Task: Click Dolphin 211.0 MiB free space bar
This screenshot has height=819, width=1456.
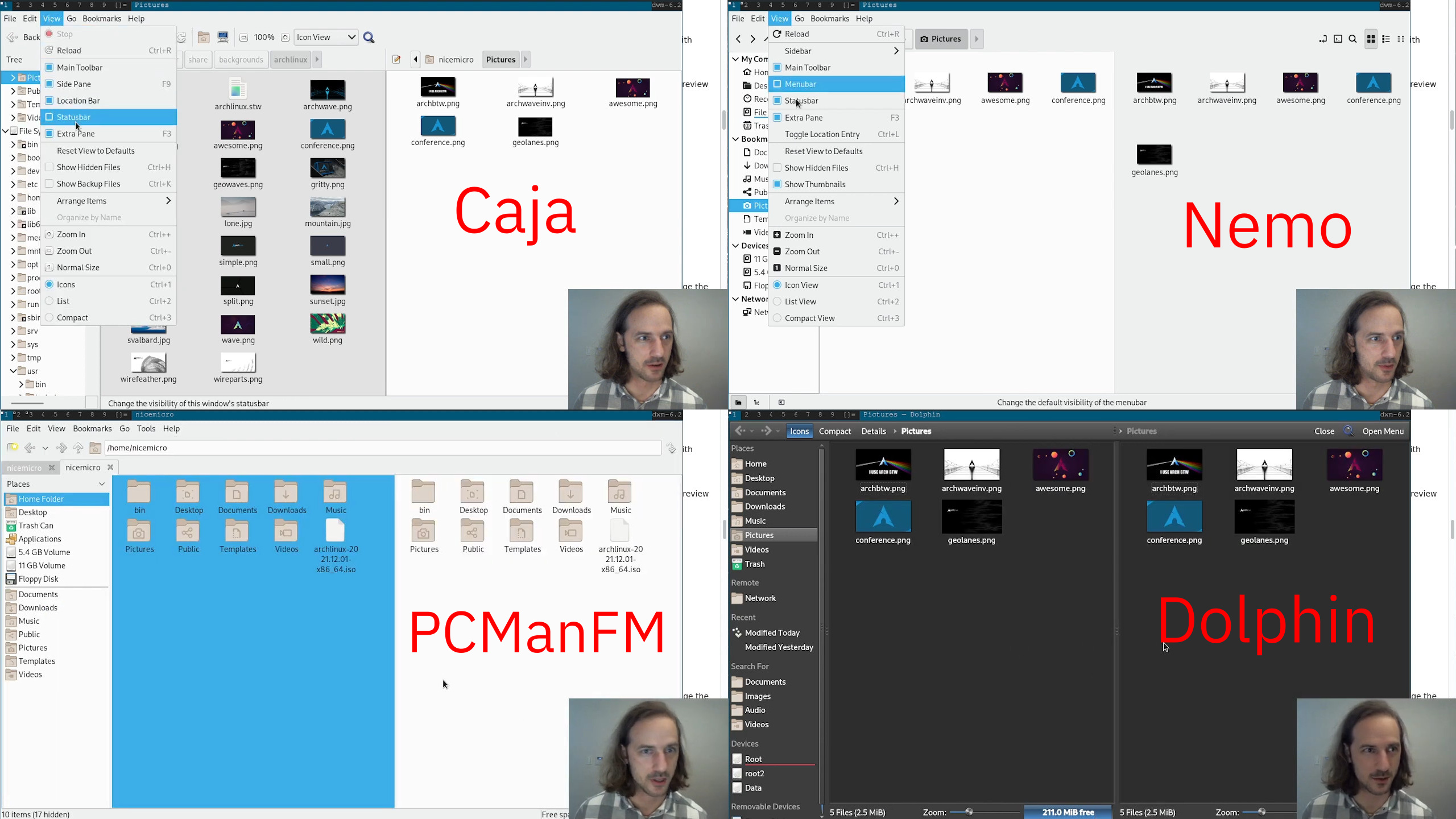Action: tap(1068, 812)
